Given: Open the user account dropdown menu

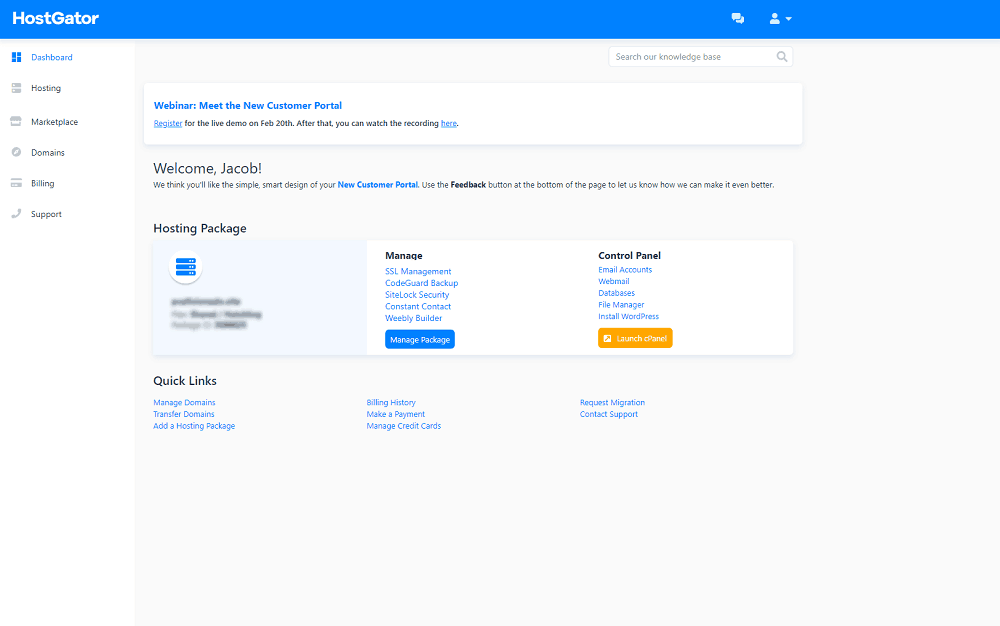Looking at the screenshot, I should [780, 18].
